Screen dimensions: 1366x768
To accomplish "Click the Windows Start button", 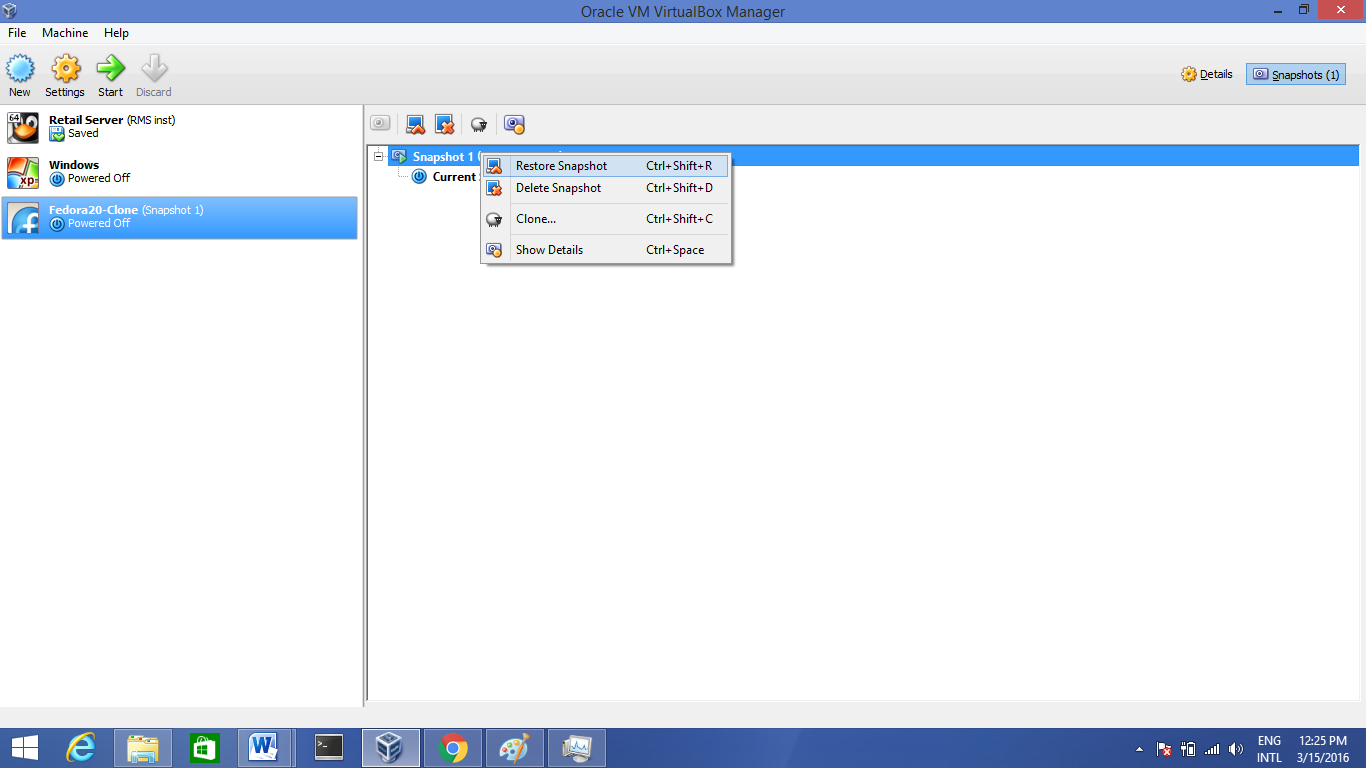I will [x=25, y=748].
